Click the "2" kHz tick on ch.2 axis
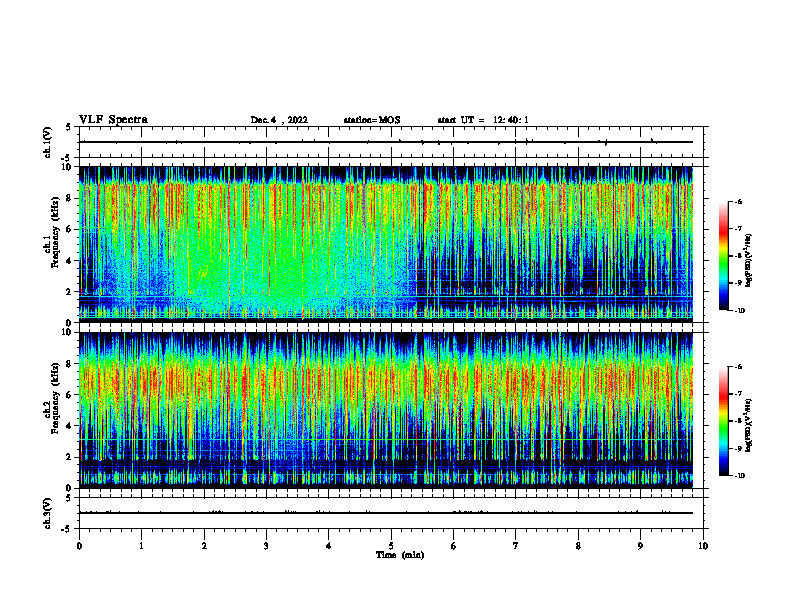This screenshot has height=612, width=792. [x=70, y=457]
